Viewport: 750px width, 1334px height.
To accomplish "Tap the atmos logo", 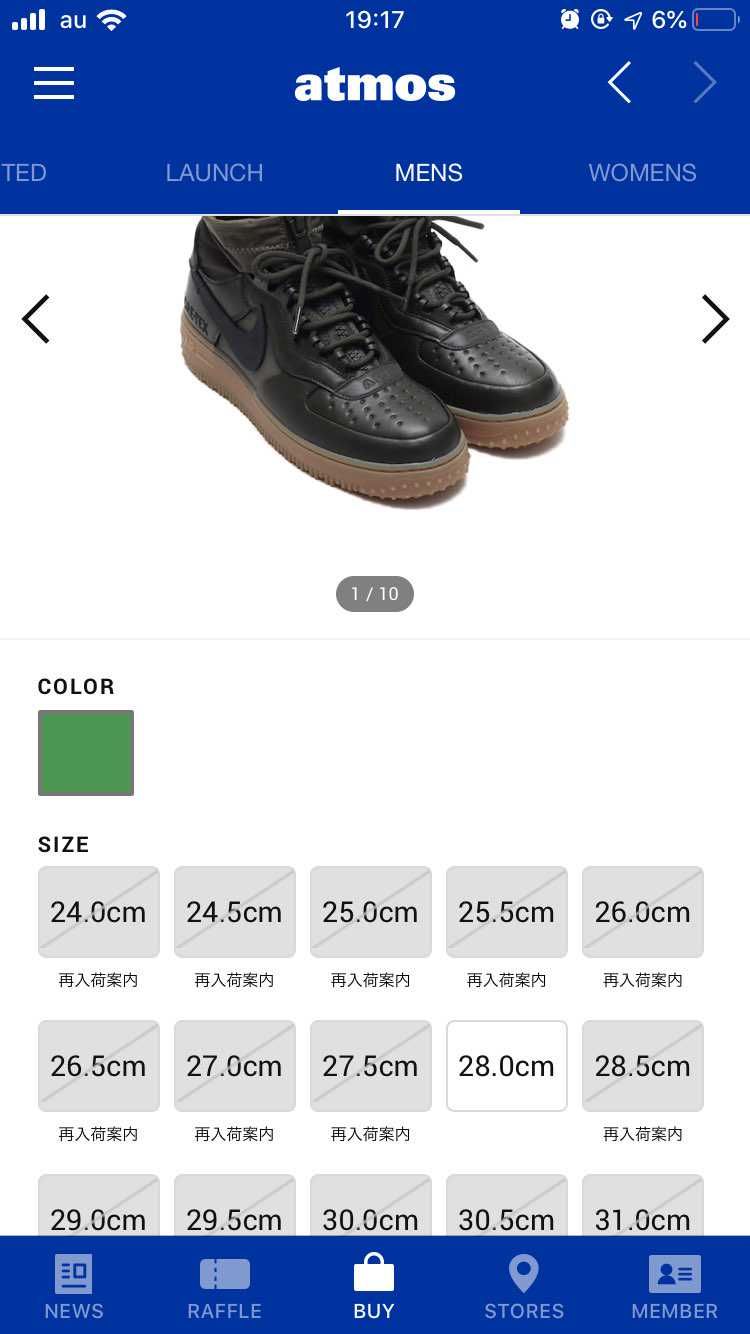I will pos(375,86).
